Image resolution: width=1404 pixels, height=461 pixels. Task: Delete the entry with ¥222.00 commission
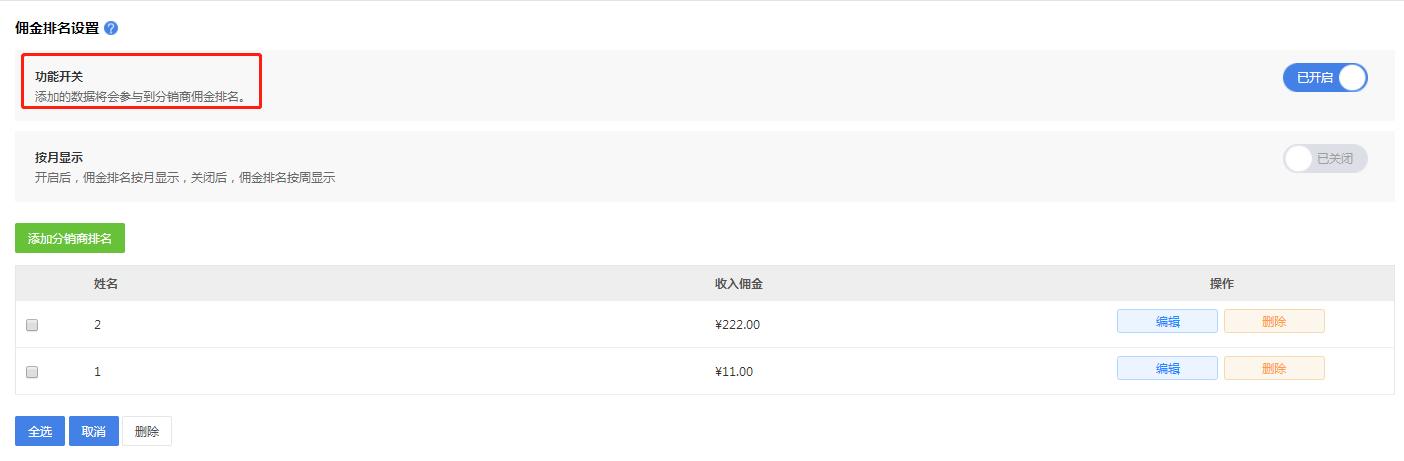point(1273,321)
